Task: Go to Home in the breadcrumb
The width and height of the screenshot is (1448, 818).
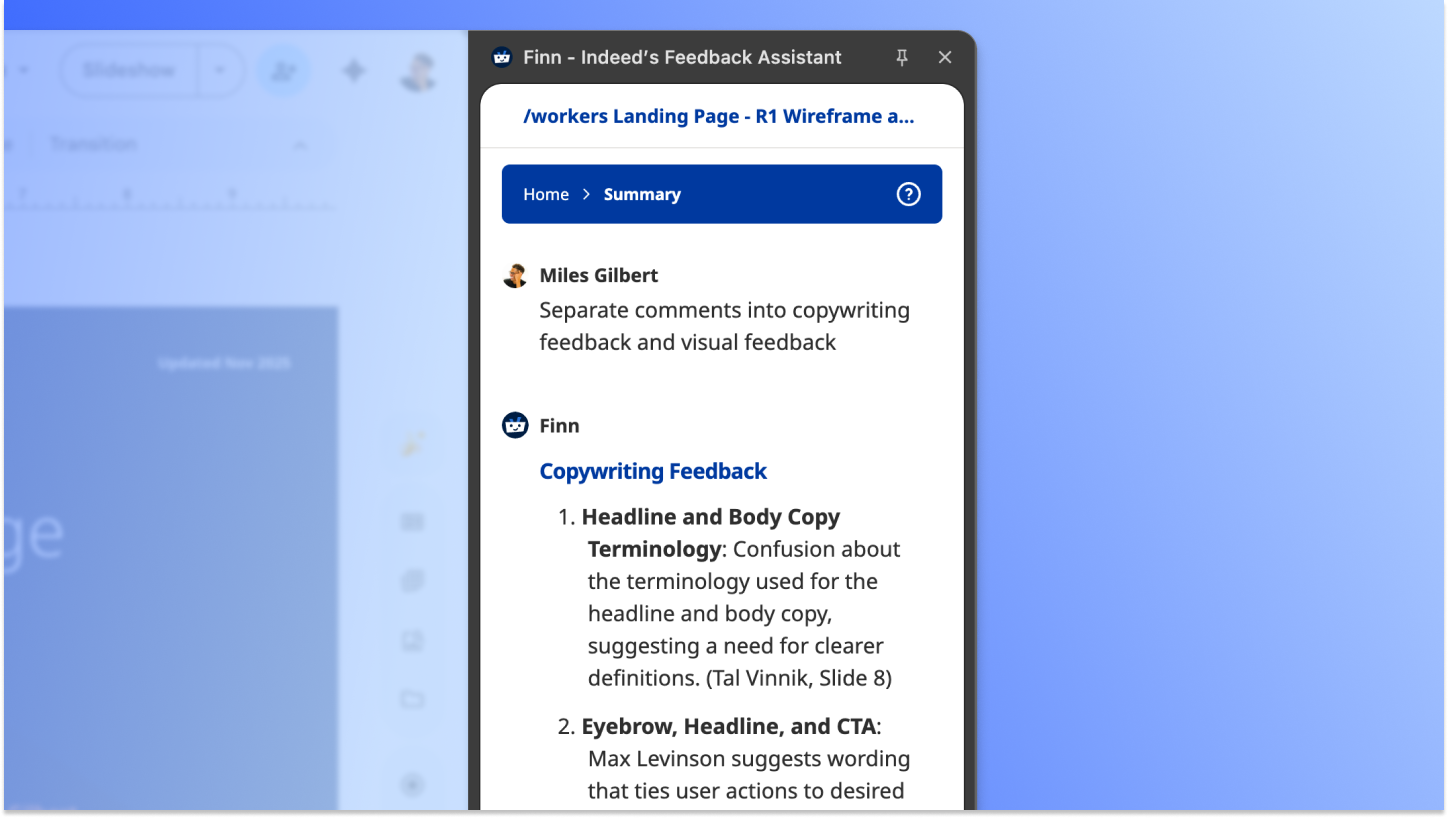Action: pos(546,194)
